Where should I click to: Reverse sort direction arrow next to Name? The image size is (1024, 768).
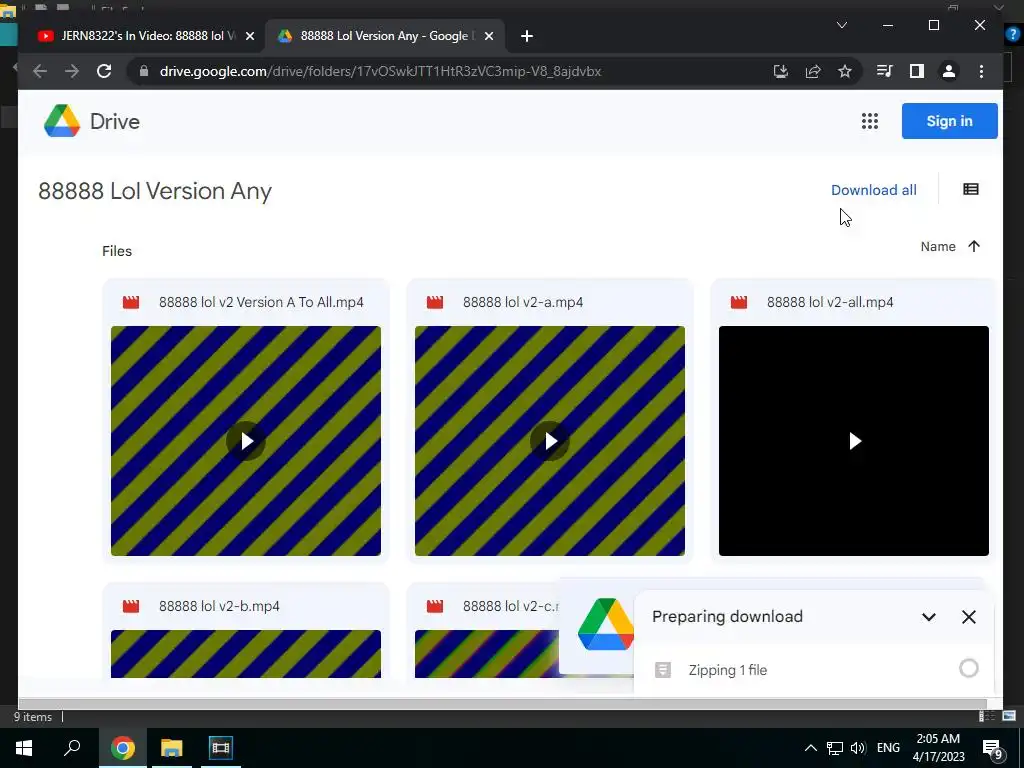point(974,246)
